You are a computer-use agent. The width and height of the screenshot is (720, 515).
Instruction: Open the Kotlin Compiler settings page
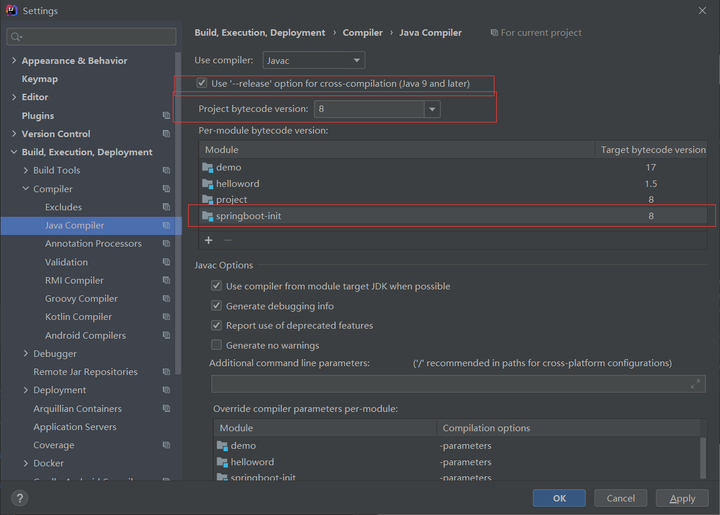click(78, 317)
